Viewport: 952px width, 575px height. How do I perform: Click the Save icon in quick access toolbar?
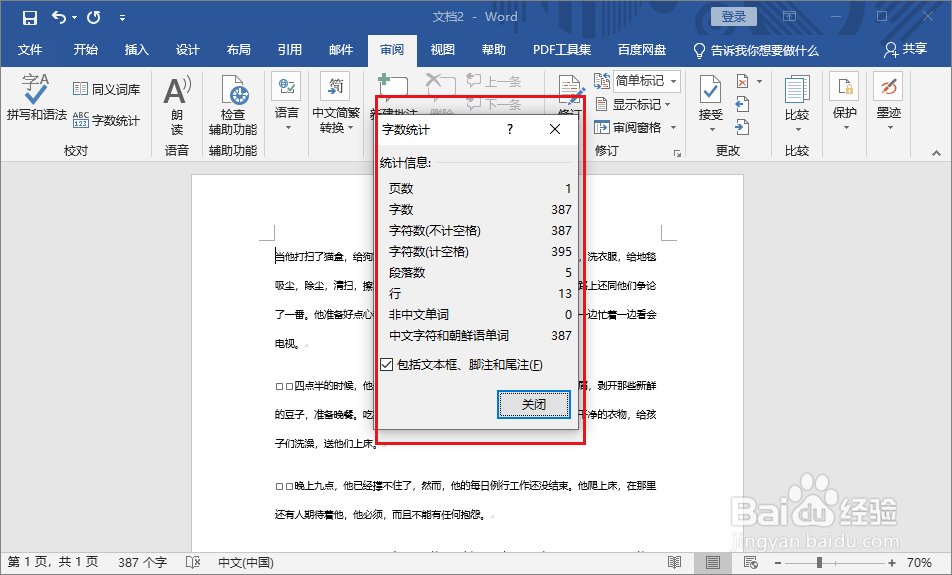(x=30, y=18)
